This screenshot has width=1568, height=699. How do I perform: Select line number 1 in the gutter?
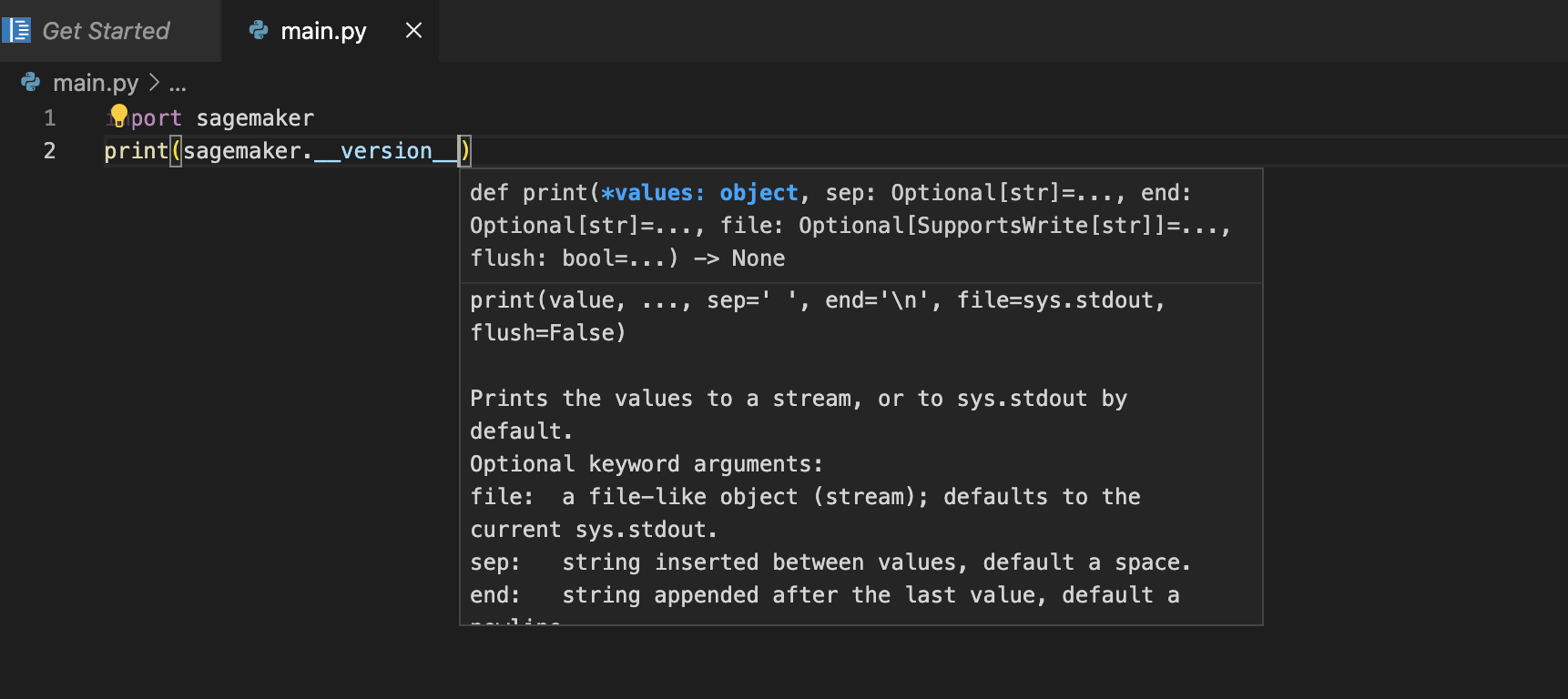(50, 118)
